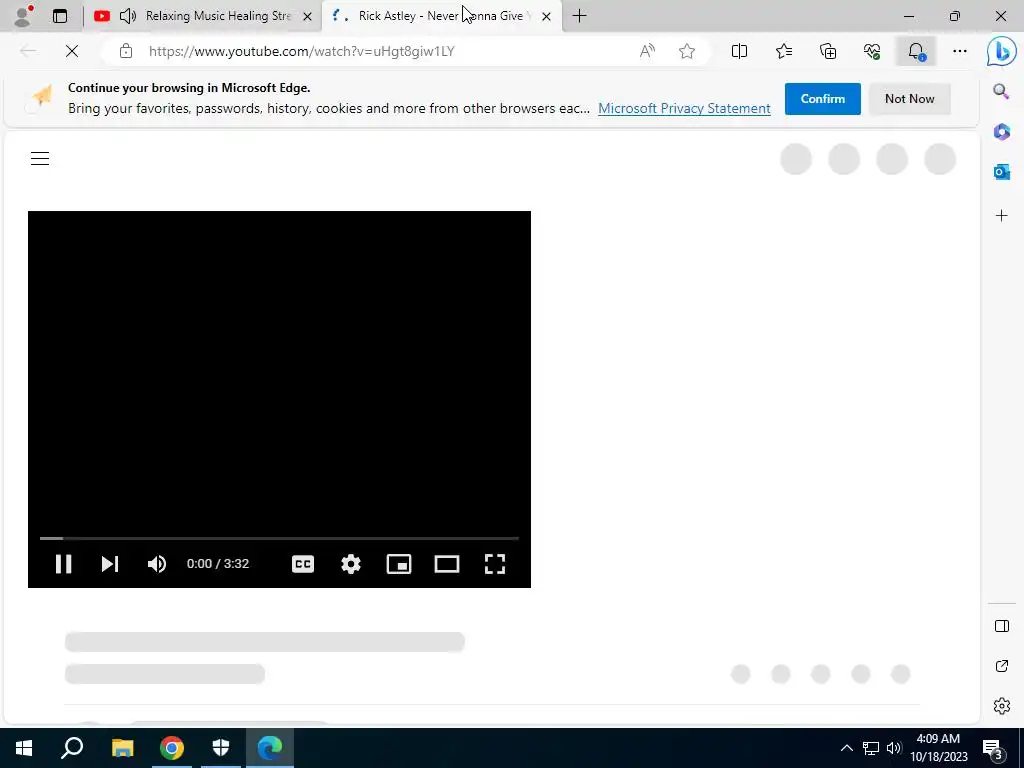
Task: Open Windows Start menu
Action: [24, 748]
